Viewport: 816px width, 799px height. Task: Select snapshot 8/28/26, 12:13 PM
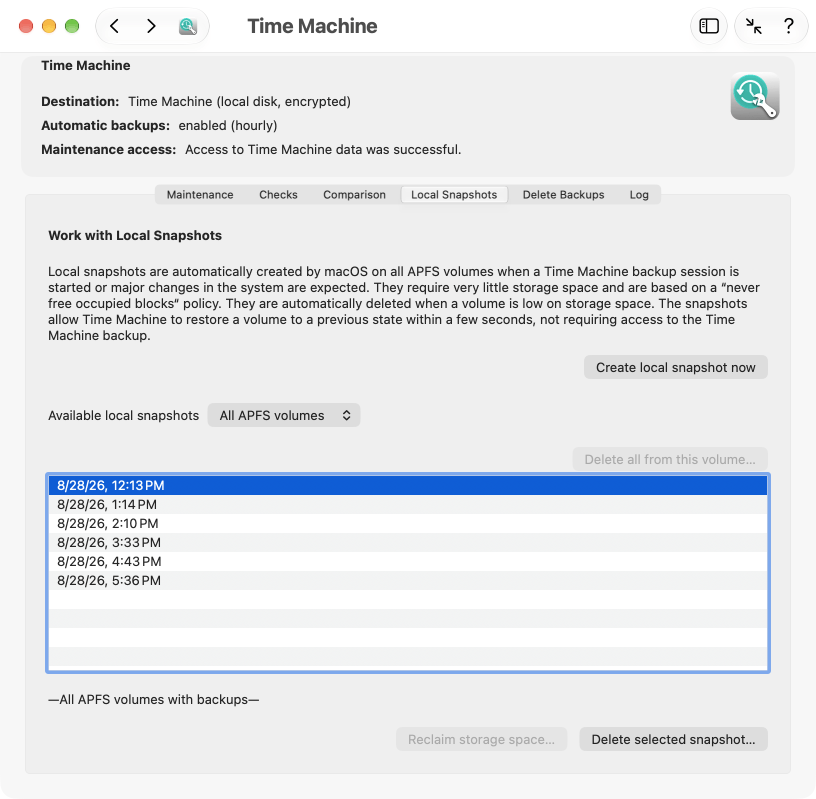[408, 486]
